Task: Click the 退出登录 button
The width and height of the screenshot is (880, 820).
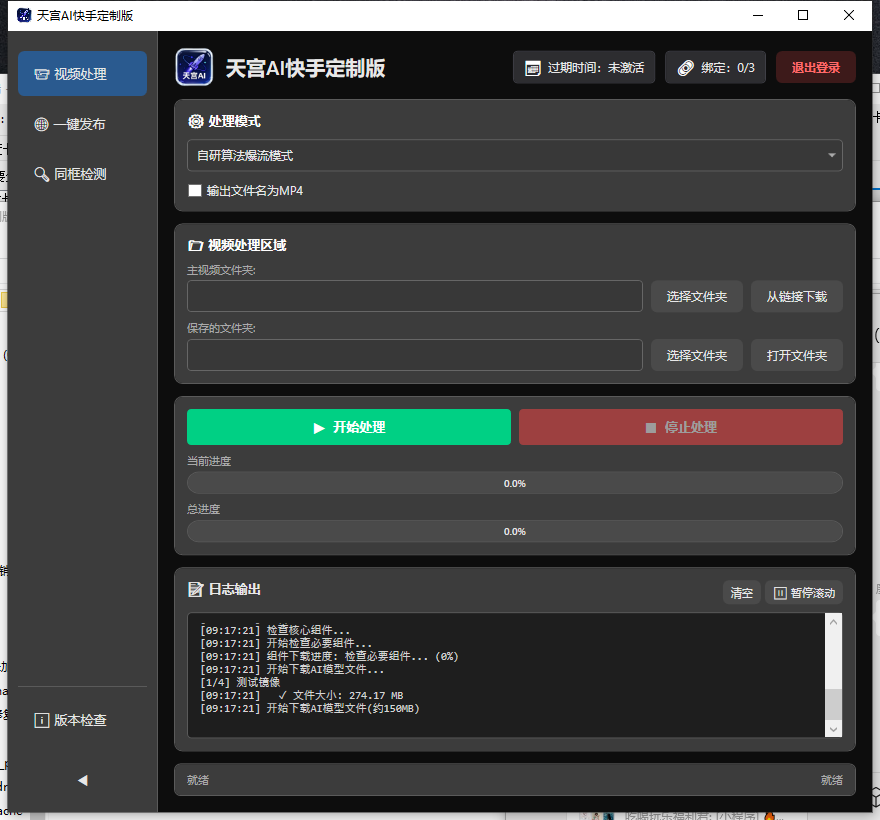Action: 815,68
